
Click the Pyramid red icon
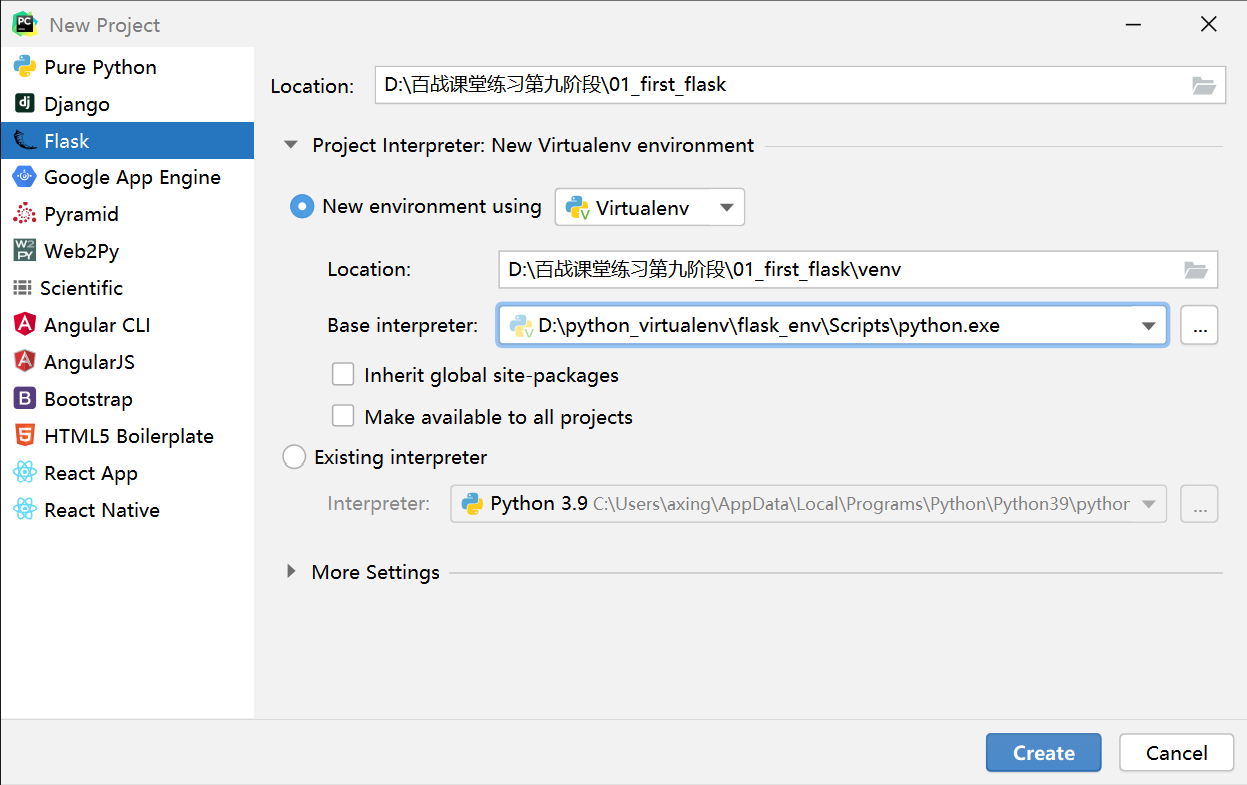(x=25, y=214)
